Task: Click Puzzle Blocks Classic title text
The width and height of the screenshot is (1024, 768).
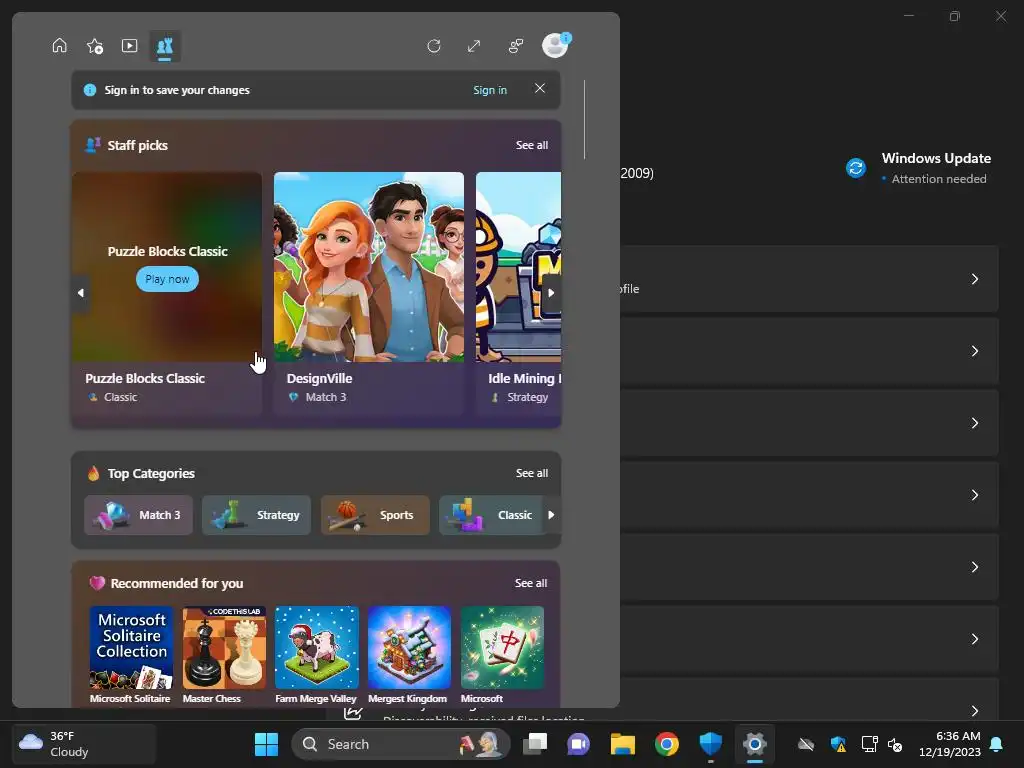Action: 145,378
